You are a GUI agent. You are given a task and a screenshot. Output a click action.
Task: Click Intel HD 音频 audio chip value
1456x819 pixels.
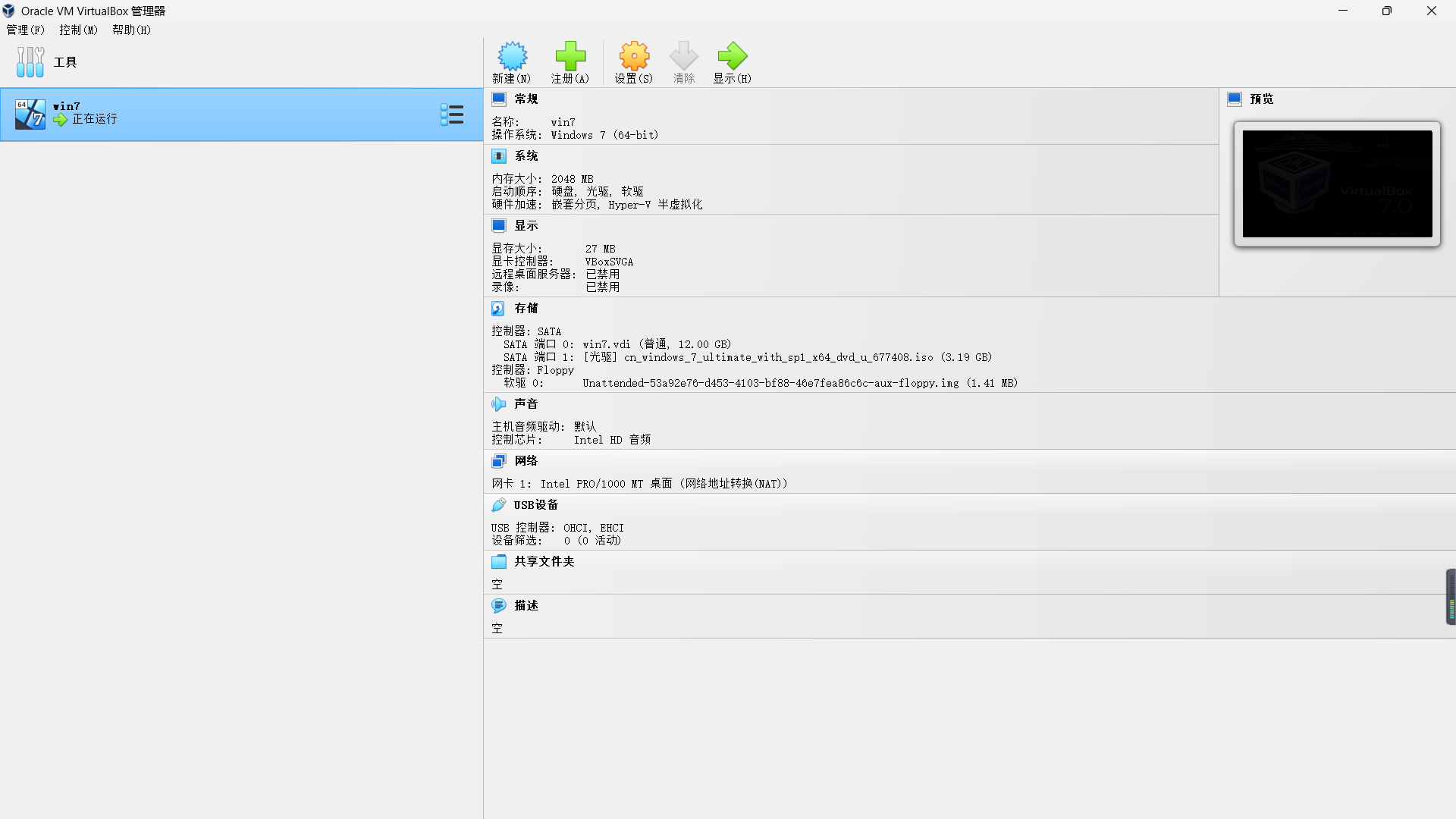[x=612, y=441]
